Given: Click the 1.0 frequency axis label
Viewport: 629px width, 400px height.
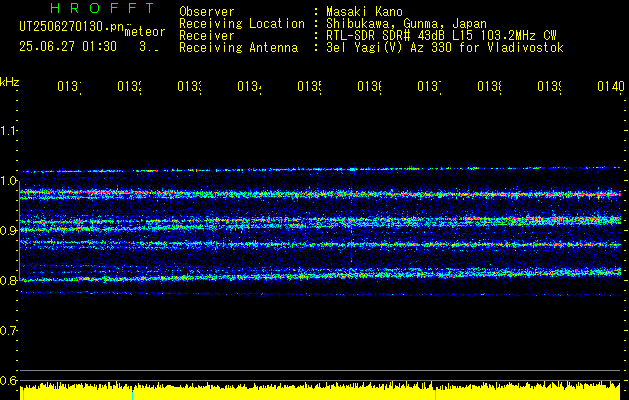Looking at the screenshot, I should tap(8, 181).
